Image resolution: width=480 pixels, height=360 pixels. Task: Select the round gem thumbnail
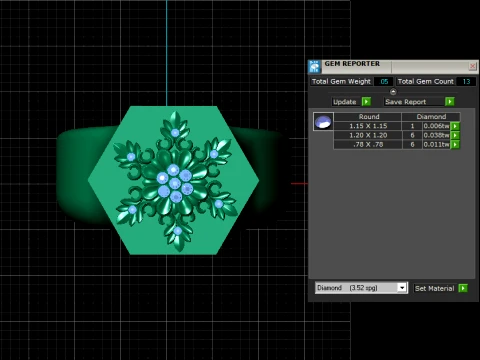(x=323, y=122)
